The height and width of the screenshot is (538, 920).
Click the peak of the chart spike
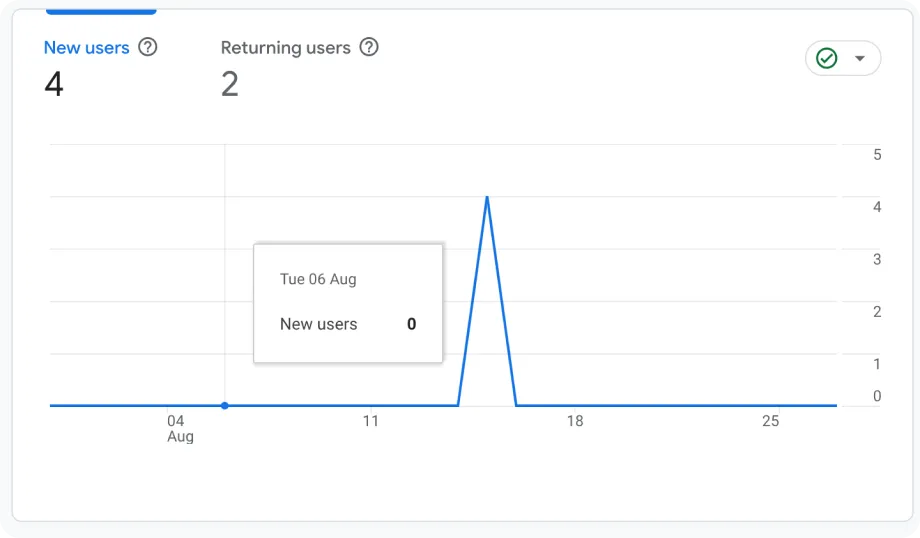click(x=487, y=197)
